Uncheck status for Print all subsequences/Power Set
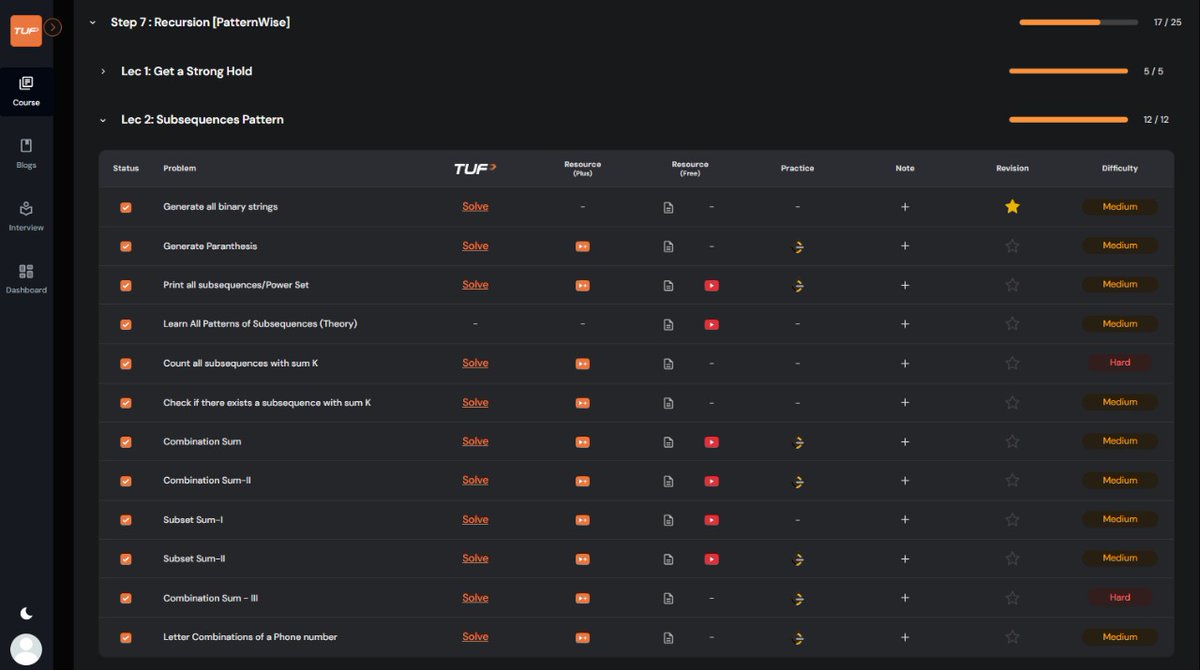 pos(126,285)
